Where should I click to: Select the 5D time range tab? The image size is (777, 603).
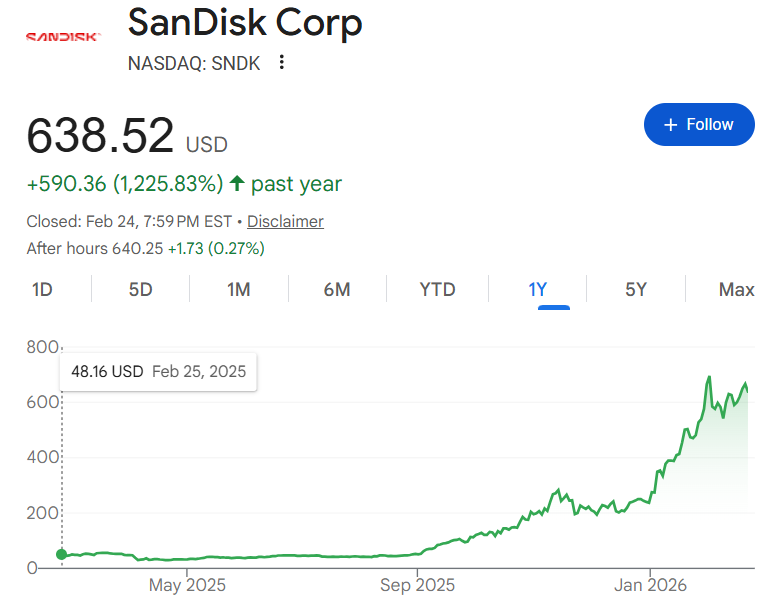[140, 290]
